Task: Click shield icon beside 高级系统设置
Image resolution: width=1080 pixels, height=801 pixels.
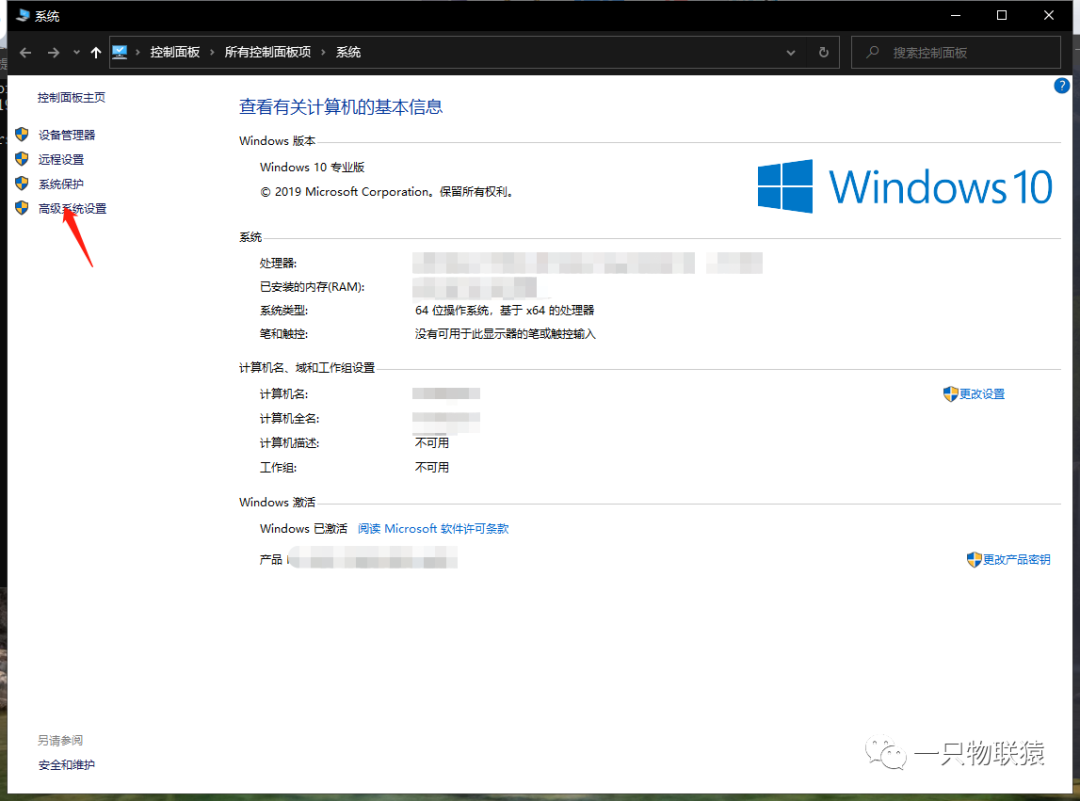Action: click(22, 208)
